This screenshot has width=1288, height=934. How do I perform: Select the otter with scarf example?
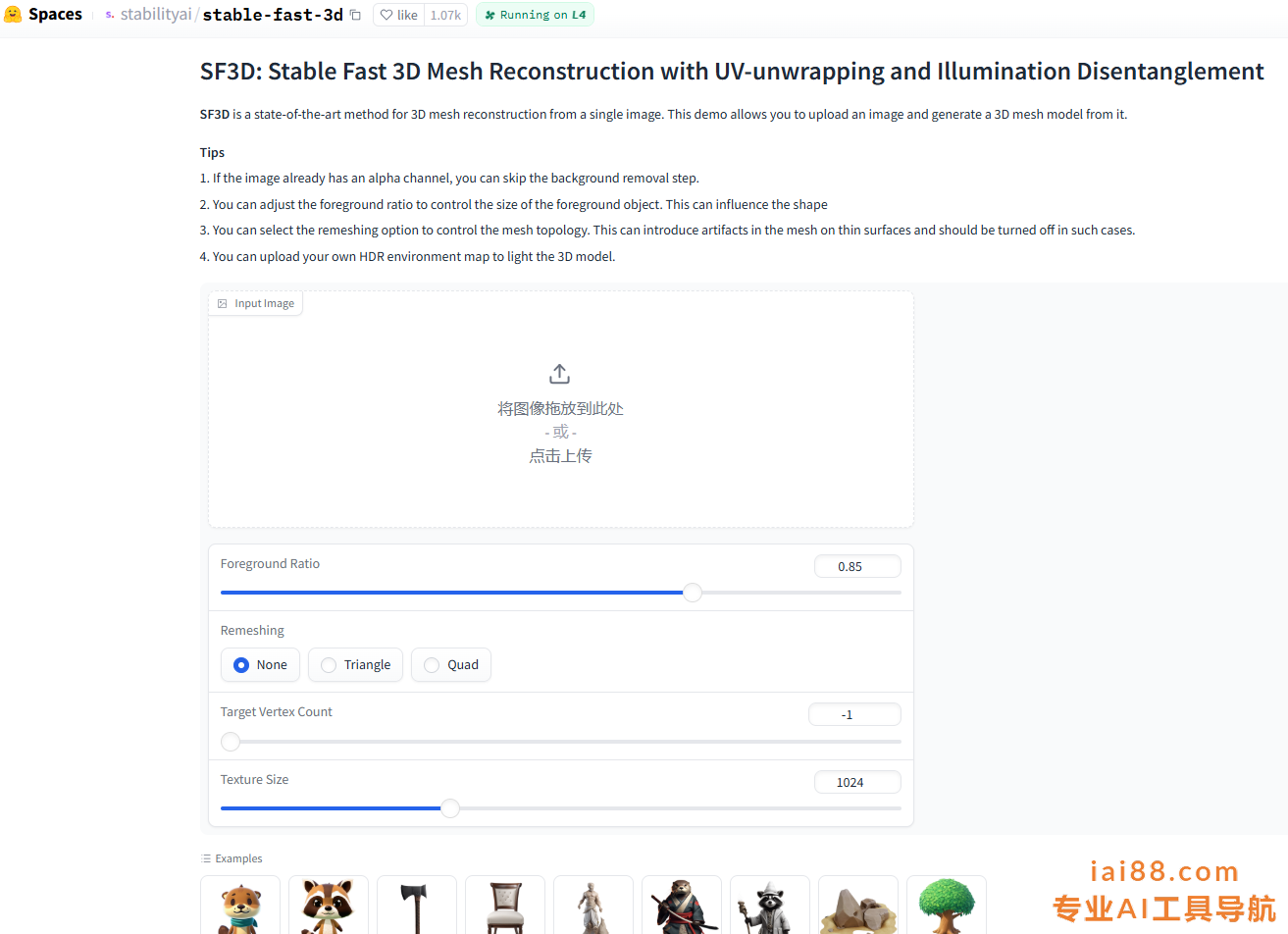240,905
